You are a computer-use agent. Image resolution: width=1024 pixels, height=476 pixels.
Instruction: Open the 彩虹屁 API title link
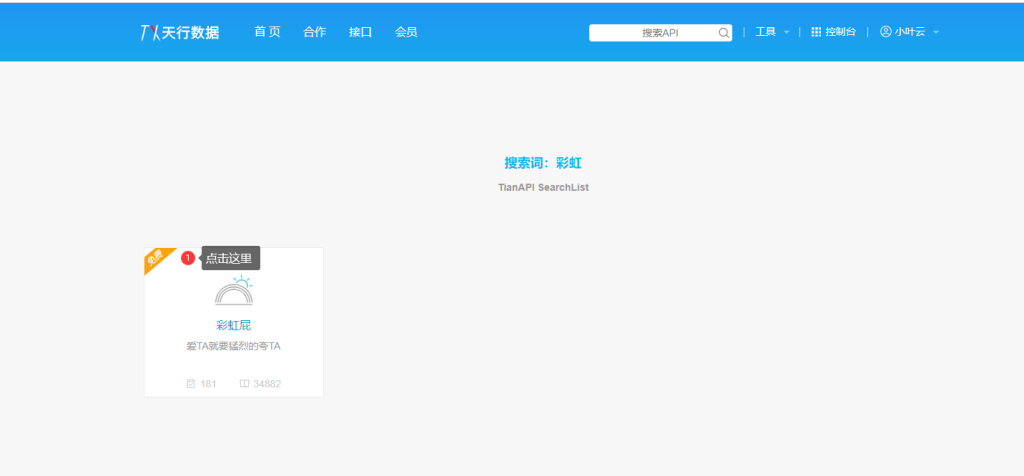[x=233, y=325]
